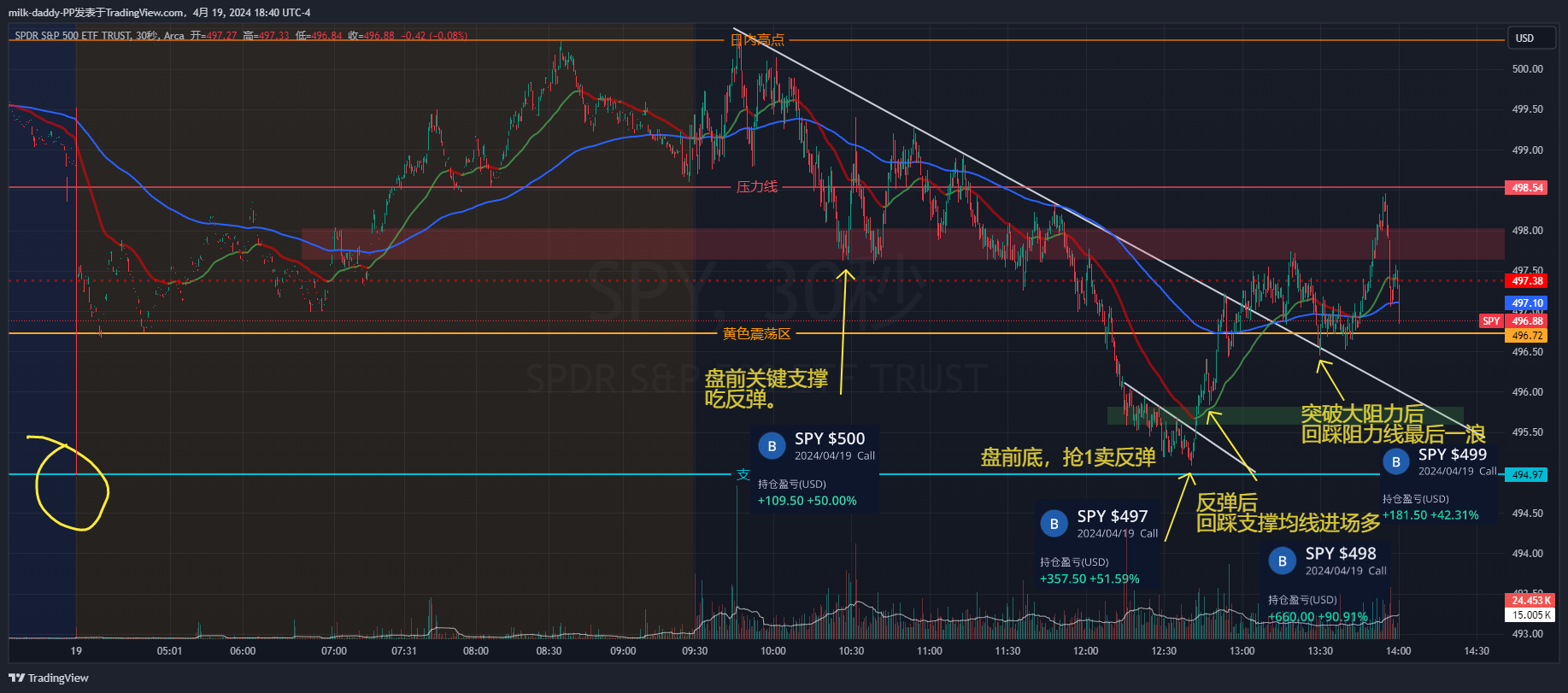Screen dimensions: 1568x693
Task: Click the 24.453K volume label
Action: tap(1530, 601)
